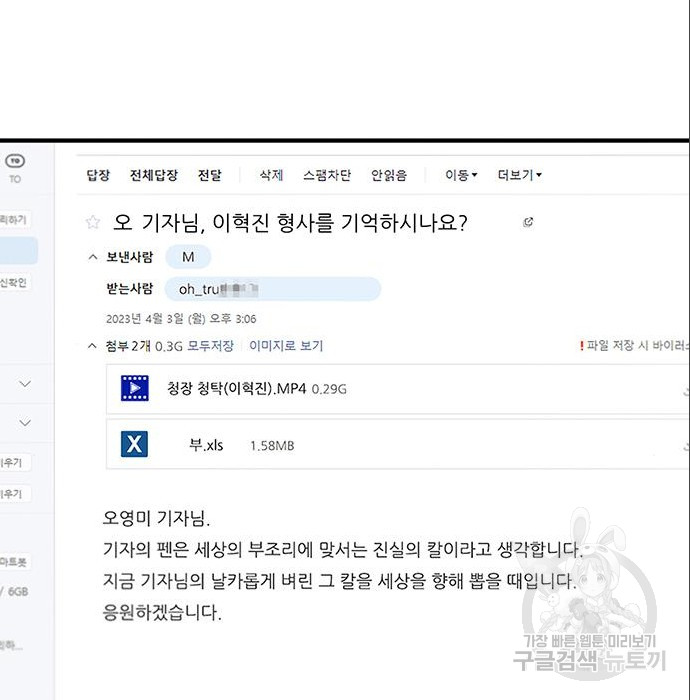Screen dimensions: 690x700
Task: Click 전체답장 to reply all
Action: pyautogui.click(x=153, y=175)
